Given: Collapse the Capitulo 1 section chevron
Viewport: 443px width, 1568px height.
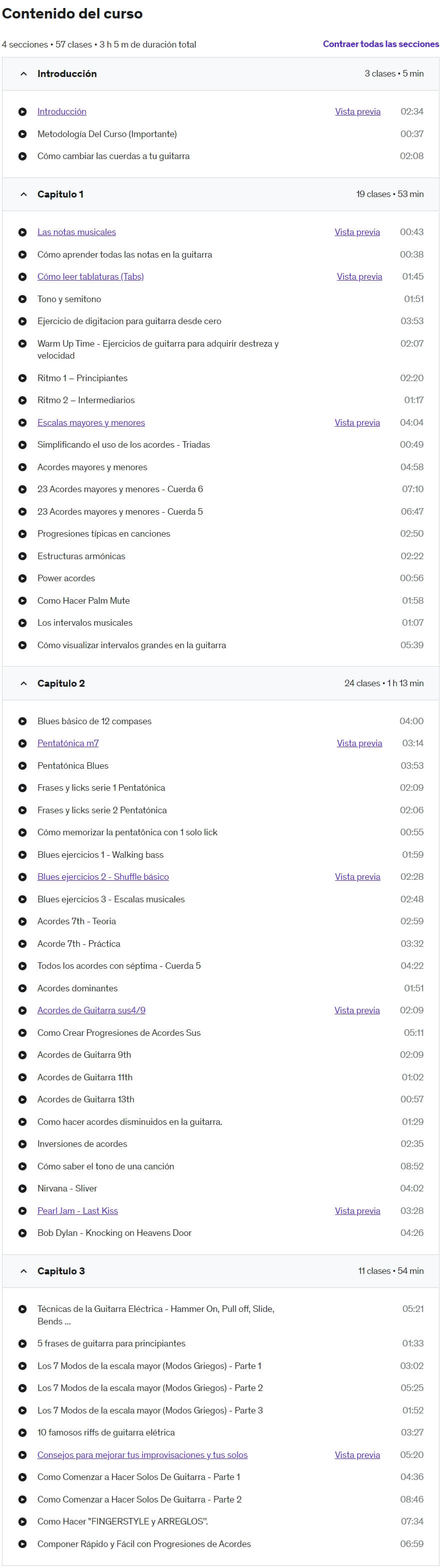Looking at the screenshot, I should click(23, 194).
